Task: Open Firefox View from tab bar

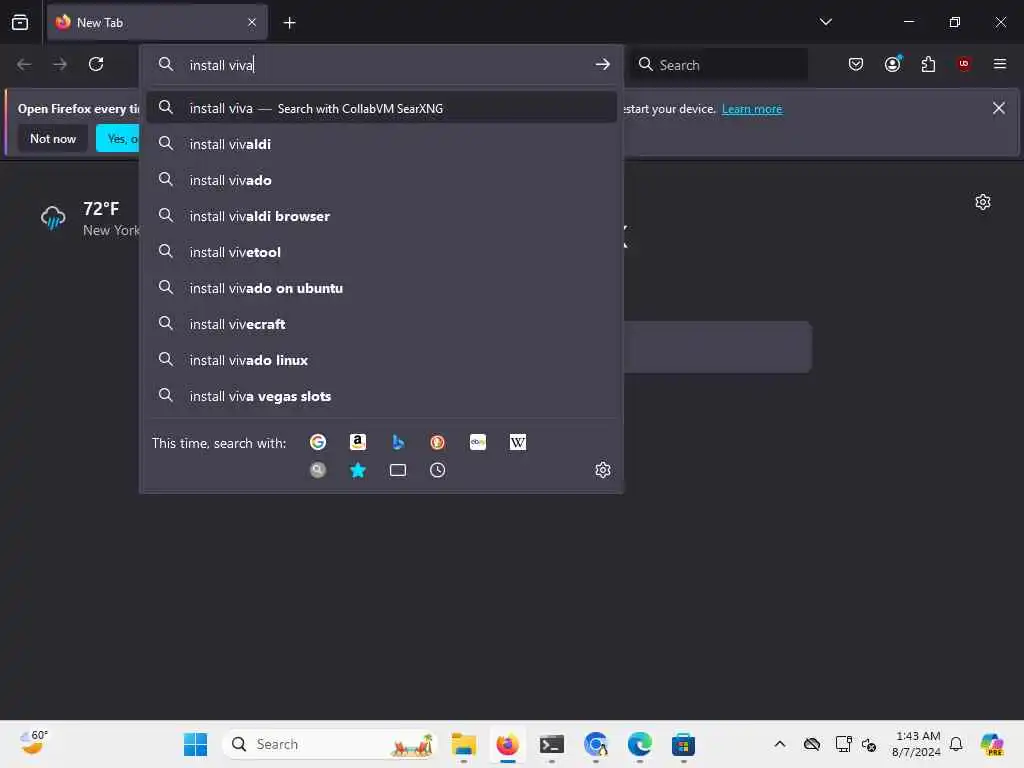Action: pos(20,22)
